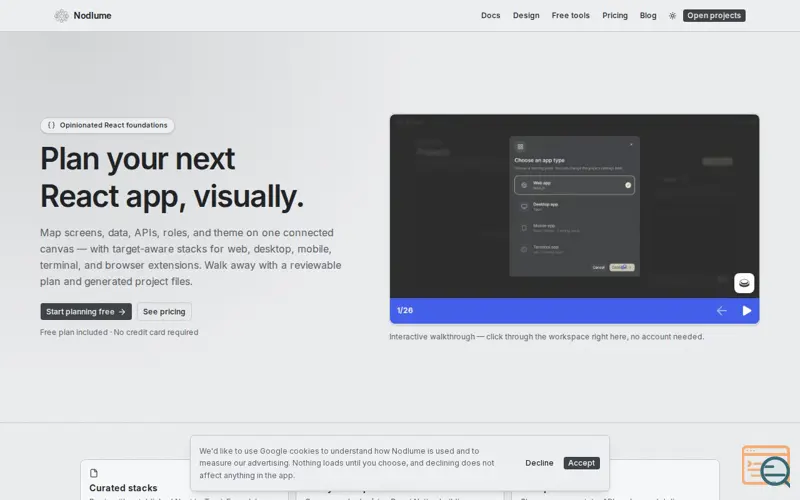
Task: Visit the Blog
Action: pyautogui.click(x=648, y=16)
